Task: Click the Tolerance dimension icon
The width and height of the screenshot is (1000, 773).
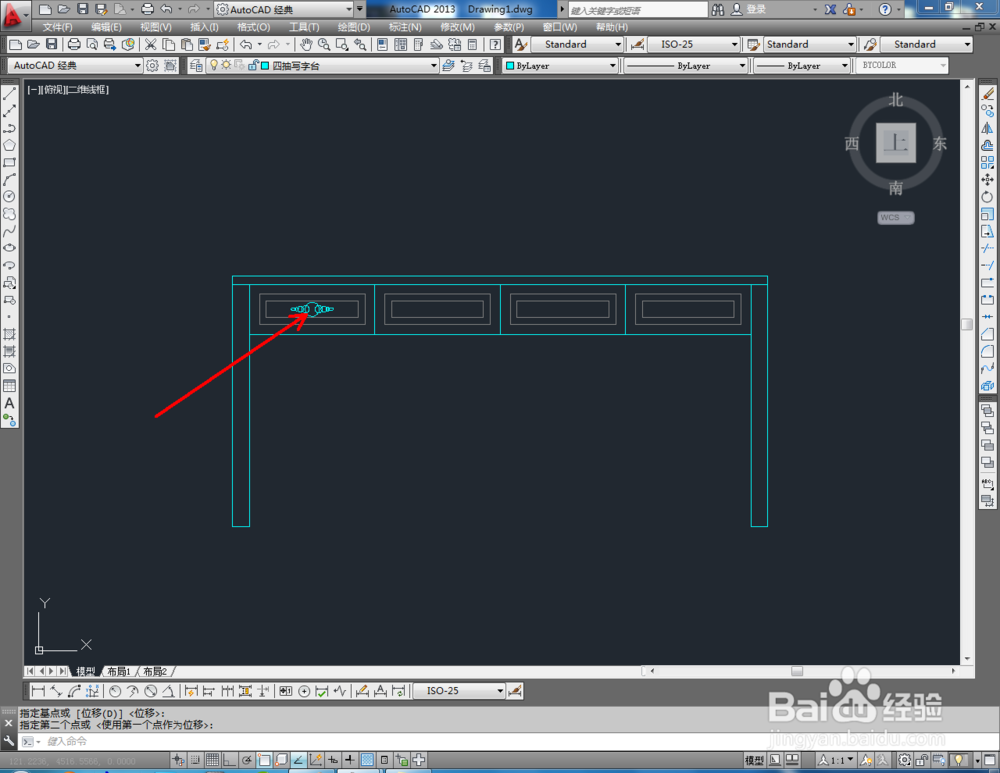Action: pos(286,691)
